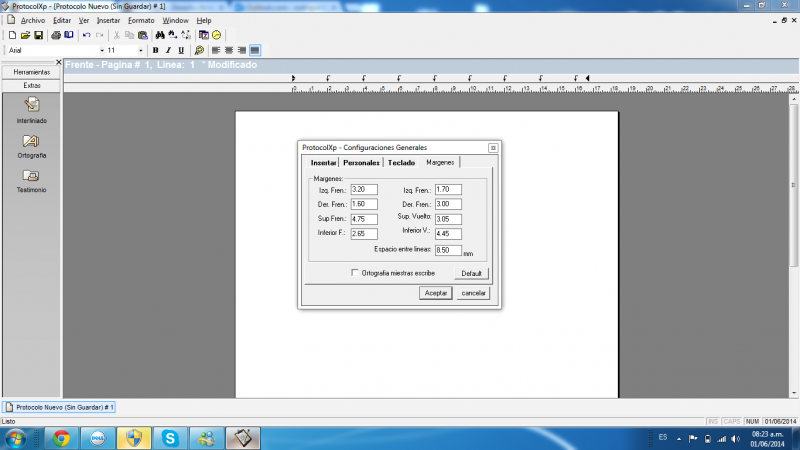
Task: Toggle underline formatting
Action: [x=181, y=51]
